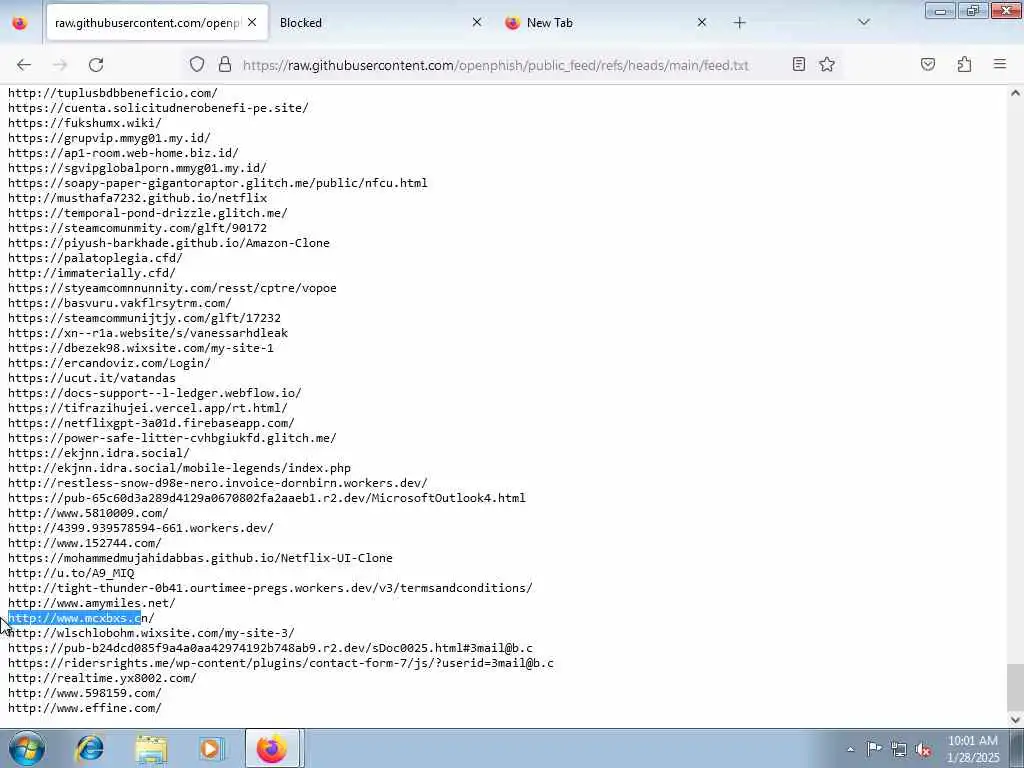The width and height of the screenshot is (1024, 768).
Task: Open the Firefox application menu
Action: click(1000, 64)
